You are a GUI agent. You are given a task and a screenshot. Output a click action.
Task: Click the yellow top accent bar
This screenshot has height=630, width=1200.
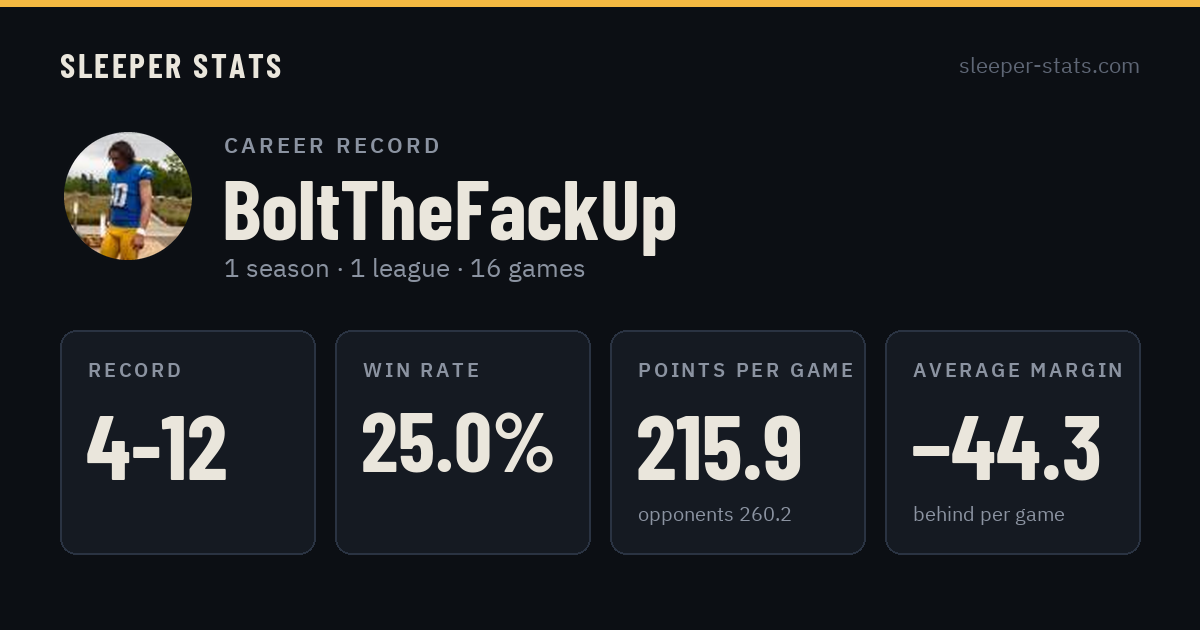tap(600, 3)
